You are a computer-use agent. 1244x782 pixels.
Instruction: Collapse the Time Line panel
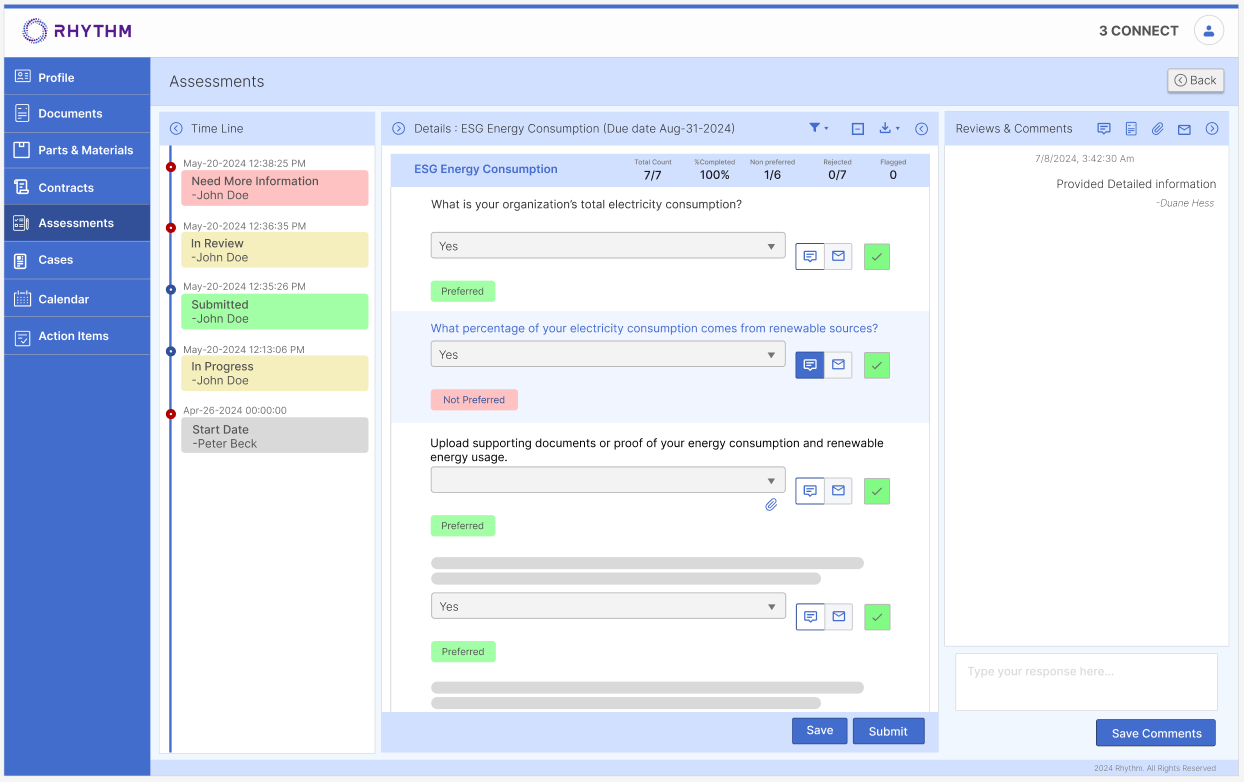tap(176, 129)
